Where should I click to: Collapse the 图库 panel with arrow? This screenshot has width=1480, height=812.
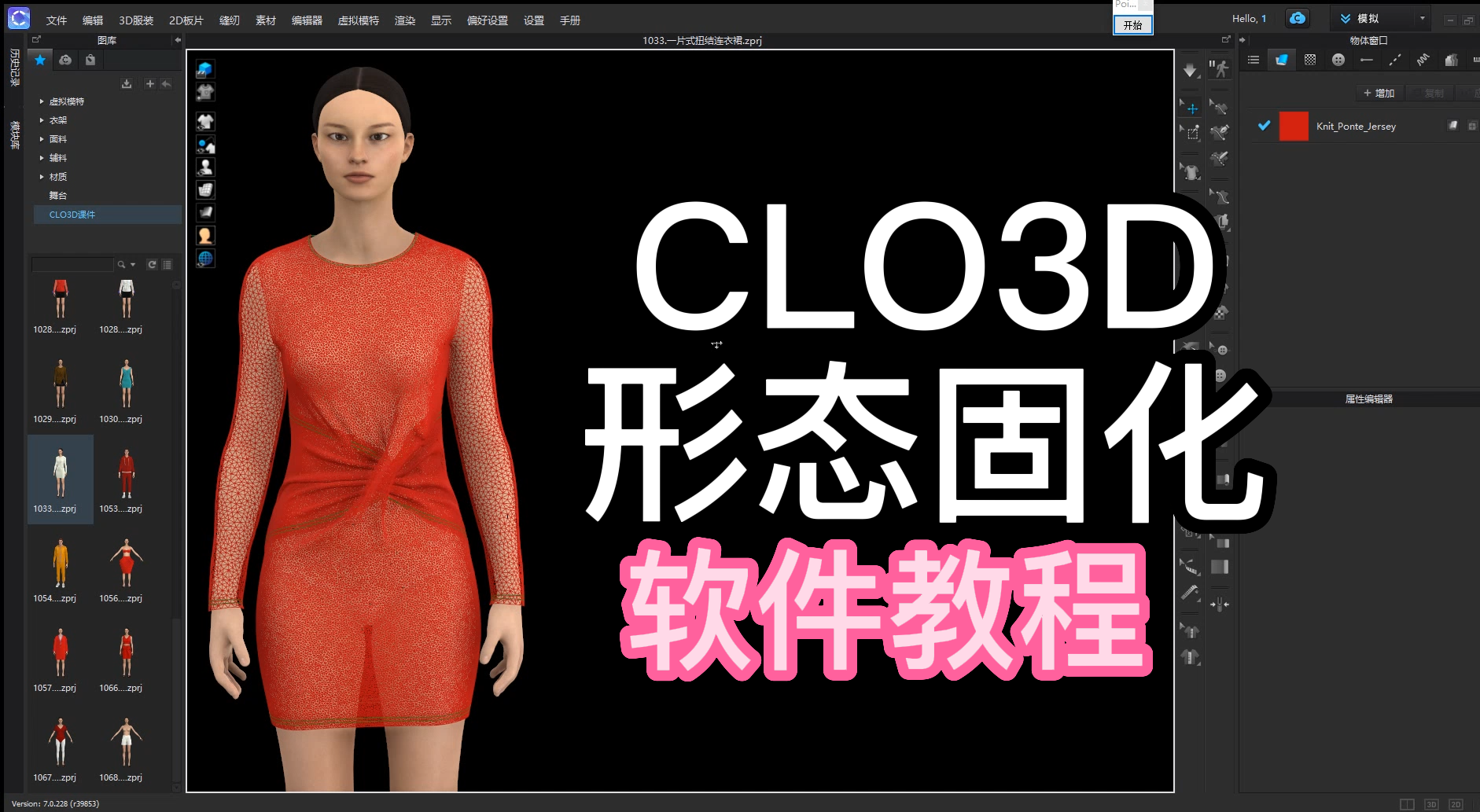177,40
